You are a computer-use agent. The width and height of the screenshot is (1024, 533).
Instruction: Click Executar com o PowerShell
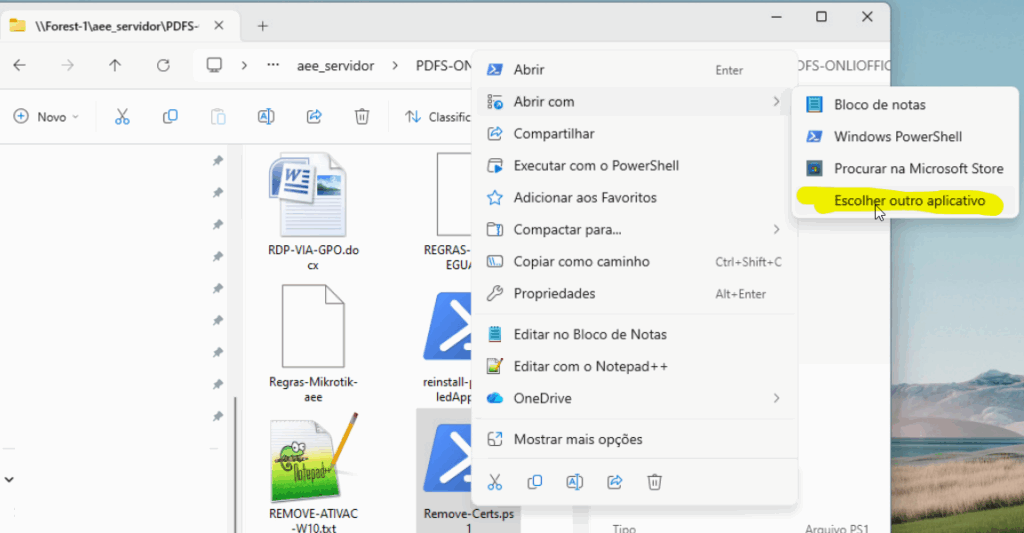(x=595, y=166)
